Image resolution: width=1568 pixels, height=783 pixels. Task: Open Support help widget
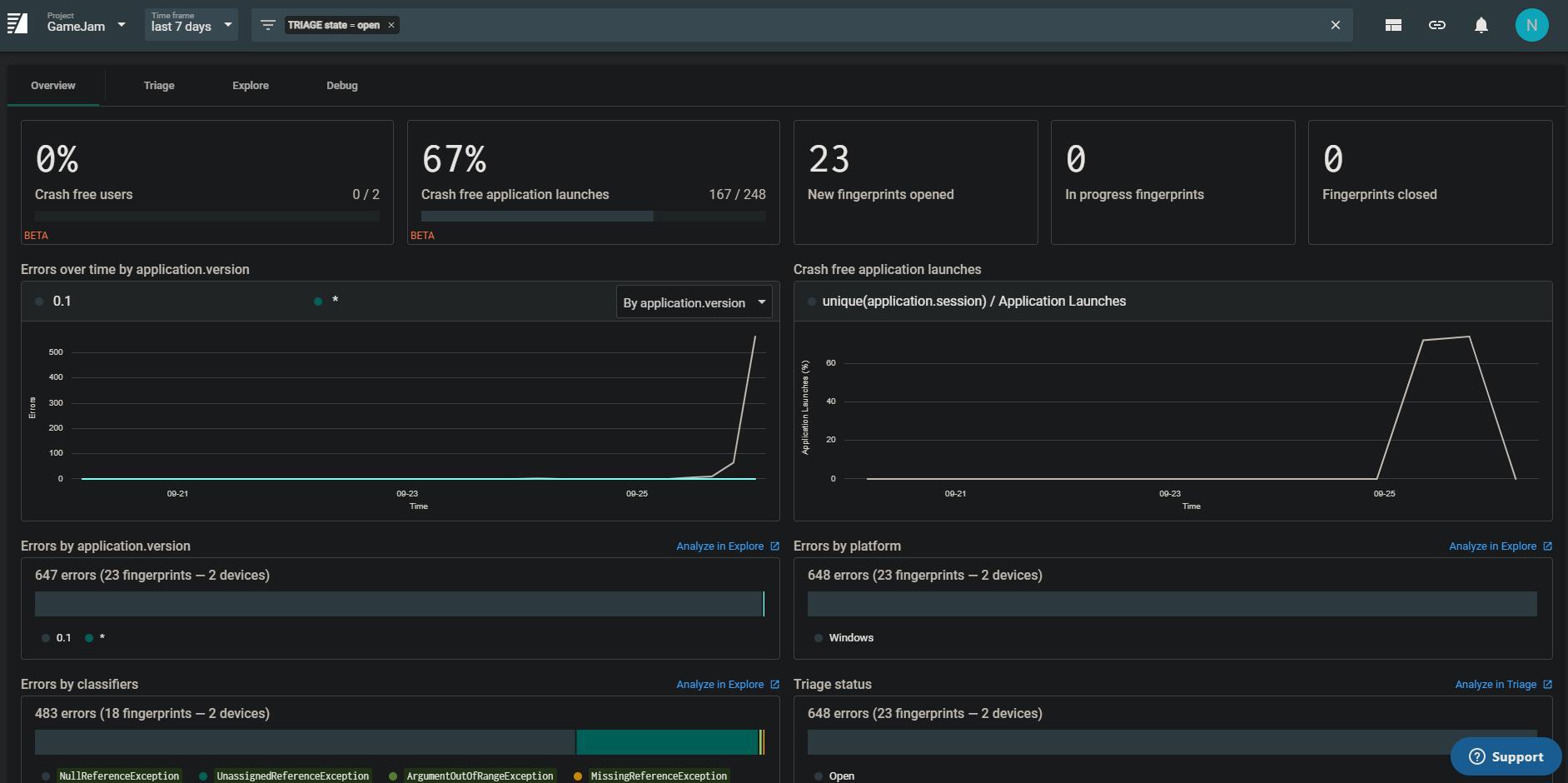coord(1506,756)
